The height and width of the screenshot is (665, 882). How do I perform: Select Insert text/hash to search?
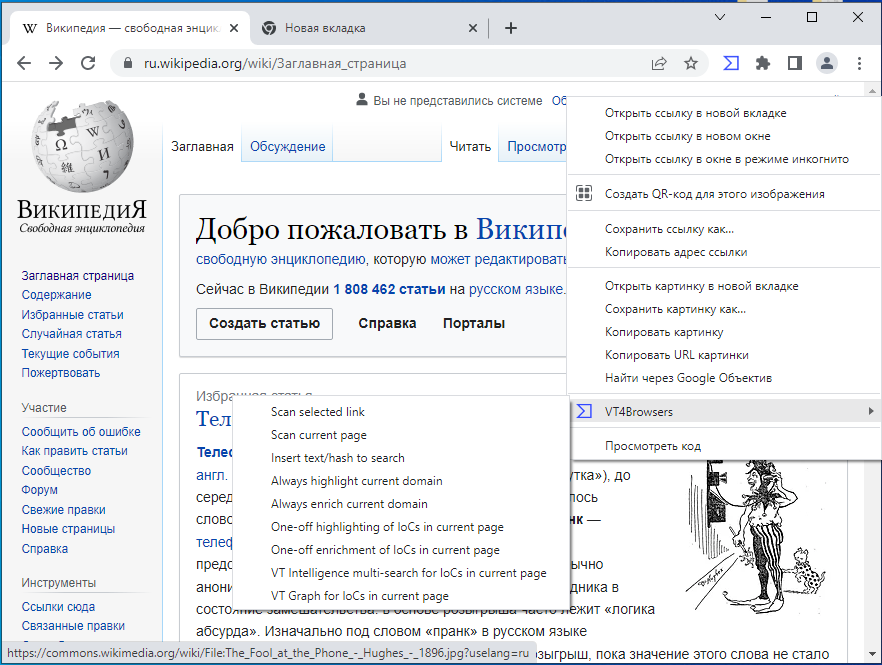tap(401, 458)
